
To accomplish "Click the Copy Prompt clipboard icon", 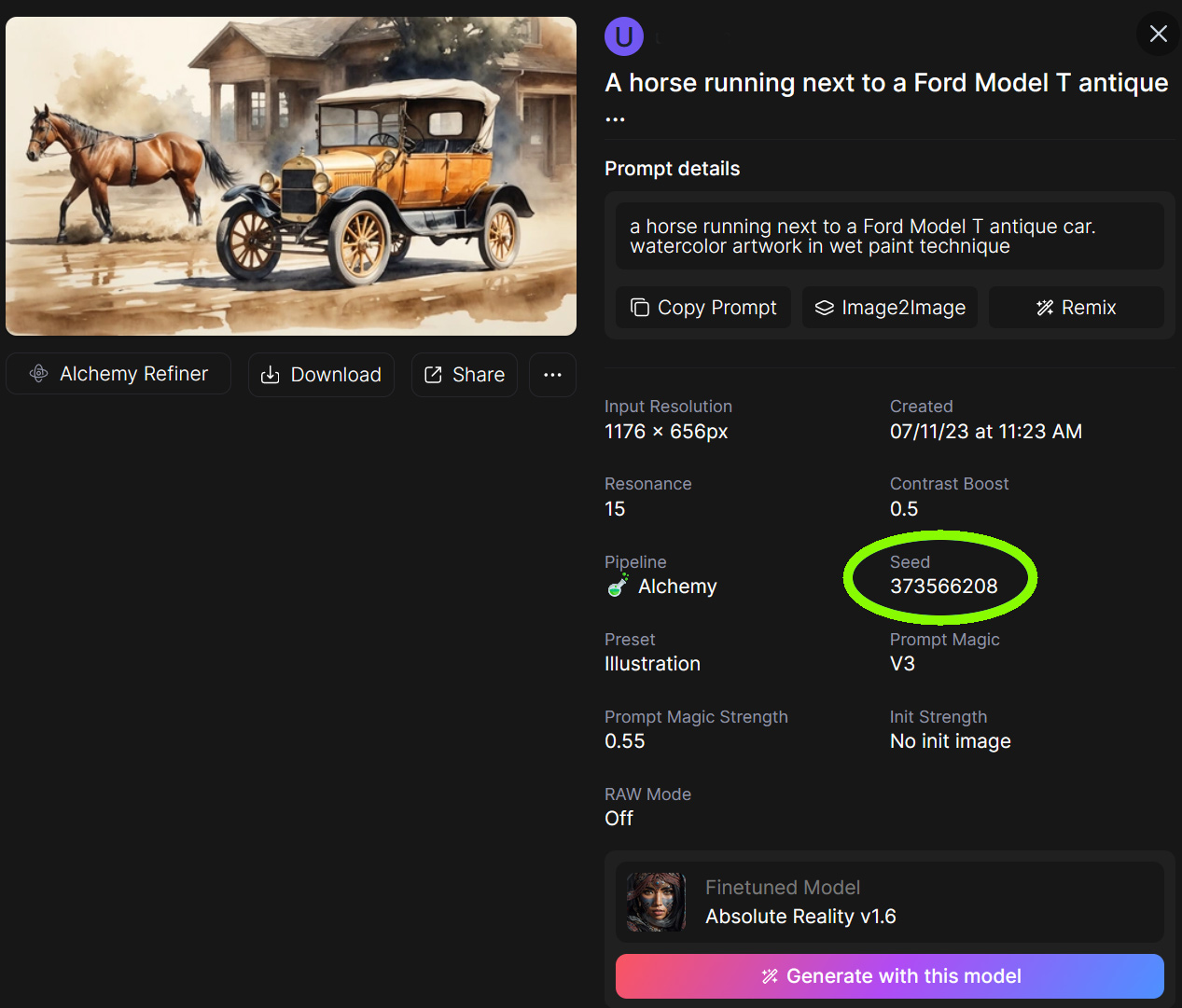I will [x=640, y=308].
